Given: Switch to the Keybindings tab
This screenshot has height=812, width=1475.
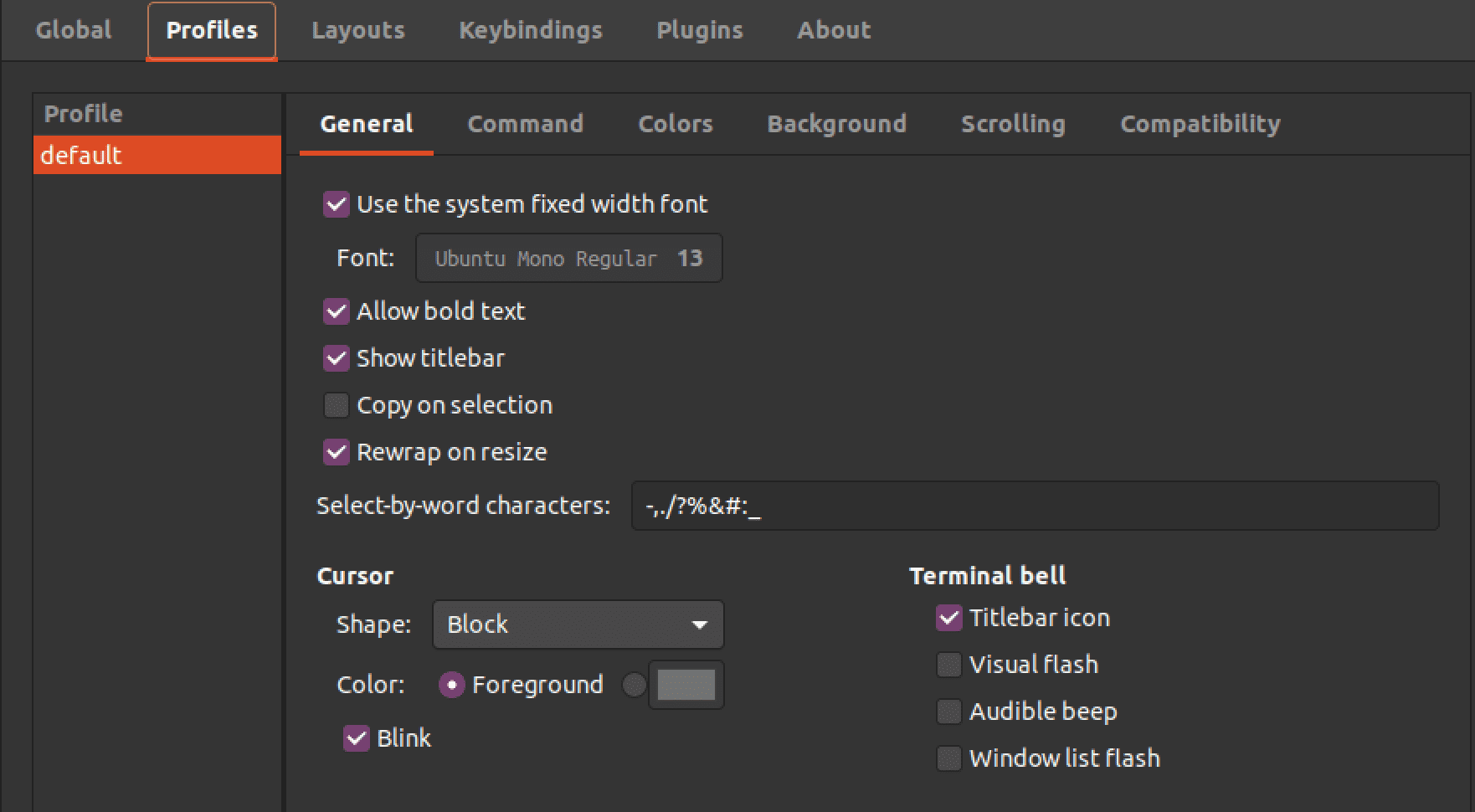Looking at the screenshot, I should pyautogui.click(x=530, y=30).
